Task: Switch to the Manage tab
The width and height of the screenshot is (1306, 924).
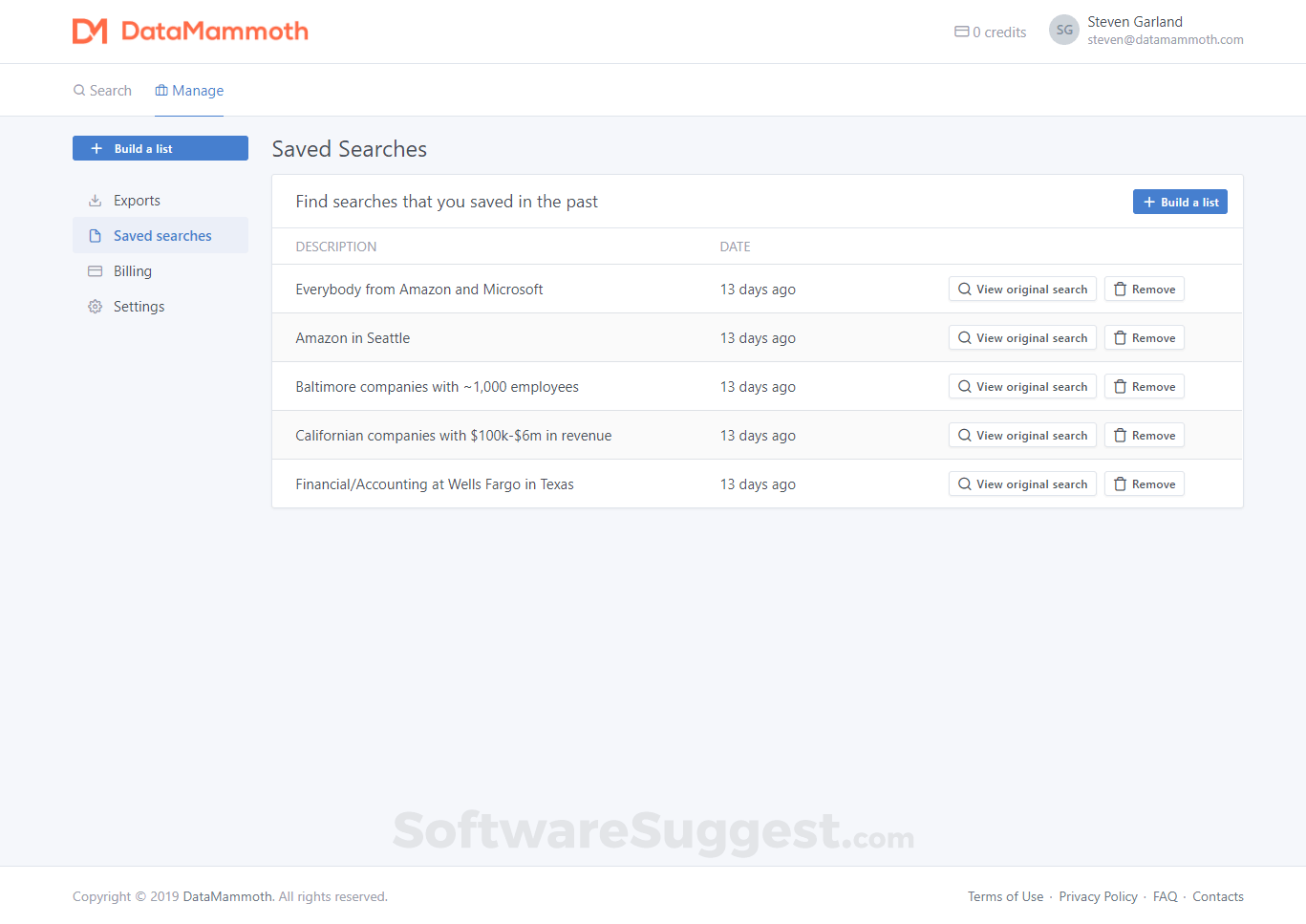Action: pos(189,91)
